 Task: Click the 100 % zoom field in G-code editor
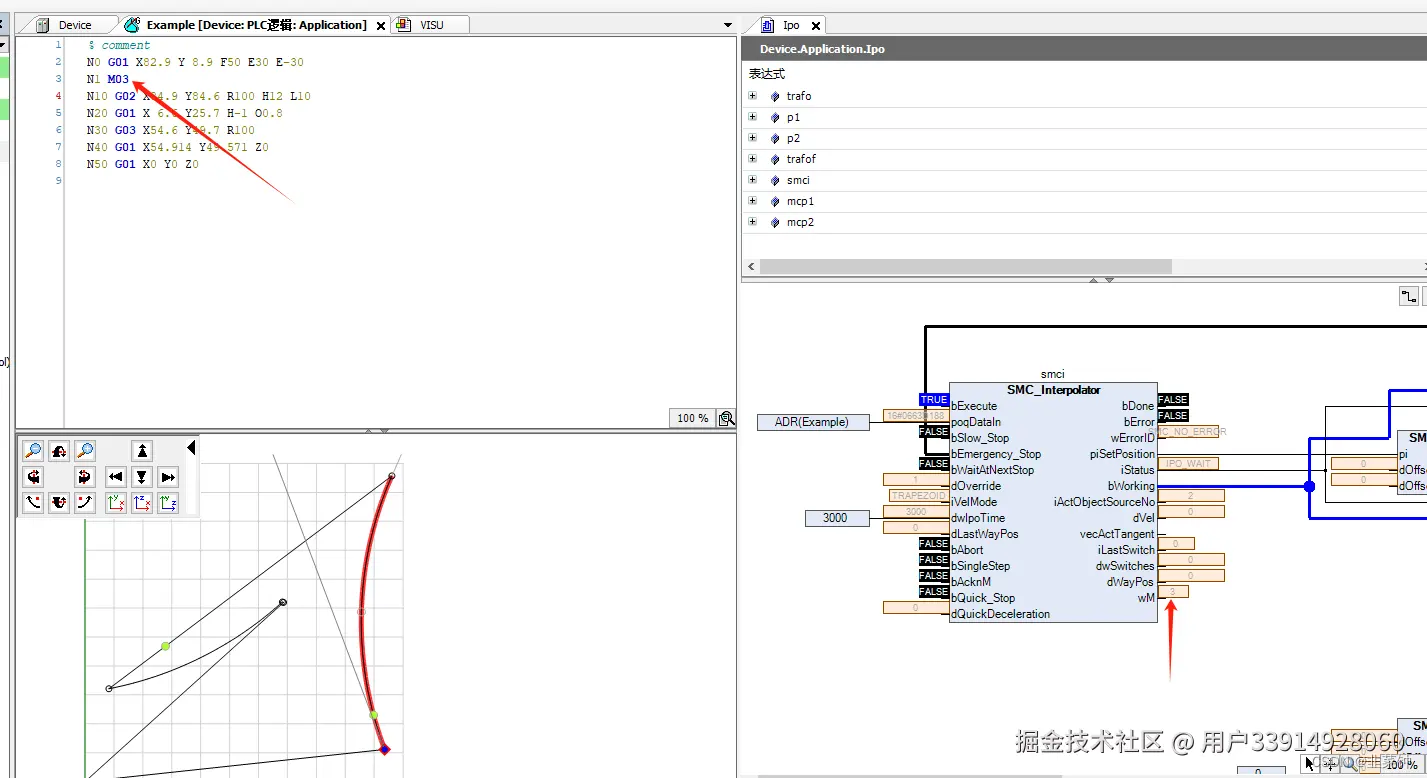click(692, 418)
